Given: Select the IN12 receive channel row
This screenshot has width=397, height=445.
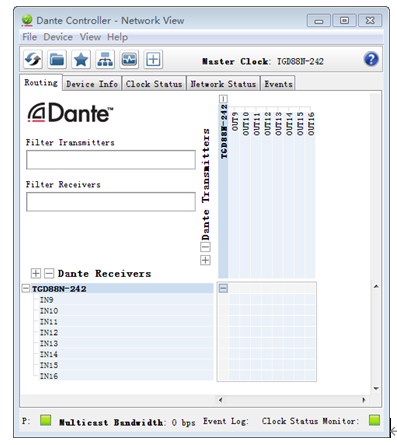Looking at the screenshot, I should pos(123,332).
